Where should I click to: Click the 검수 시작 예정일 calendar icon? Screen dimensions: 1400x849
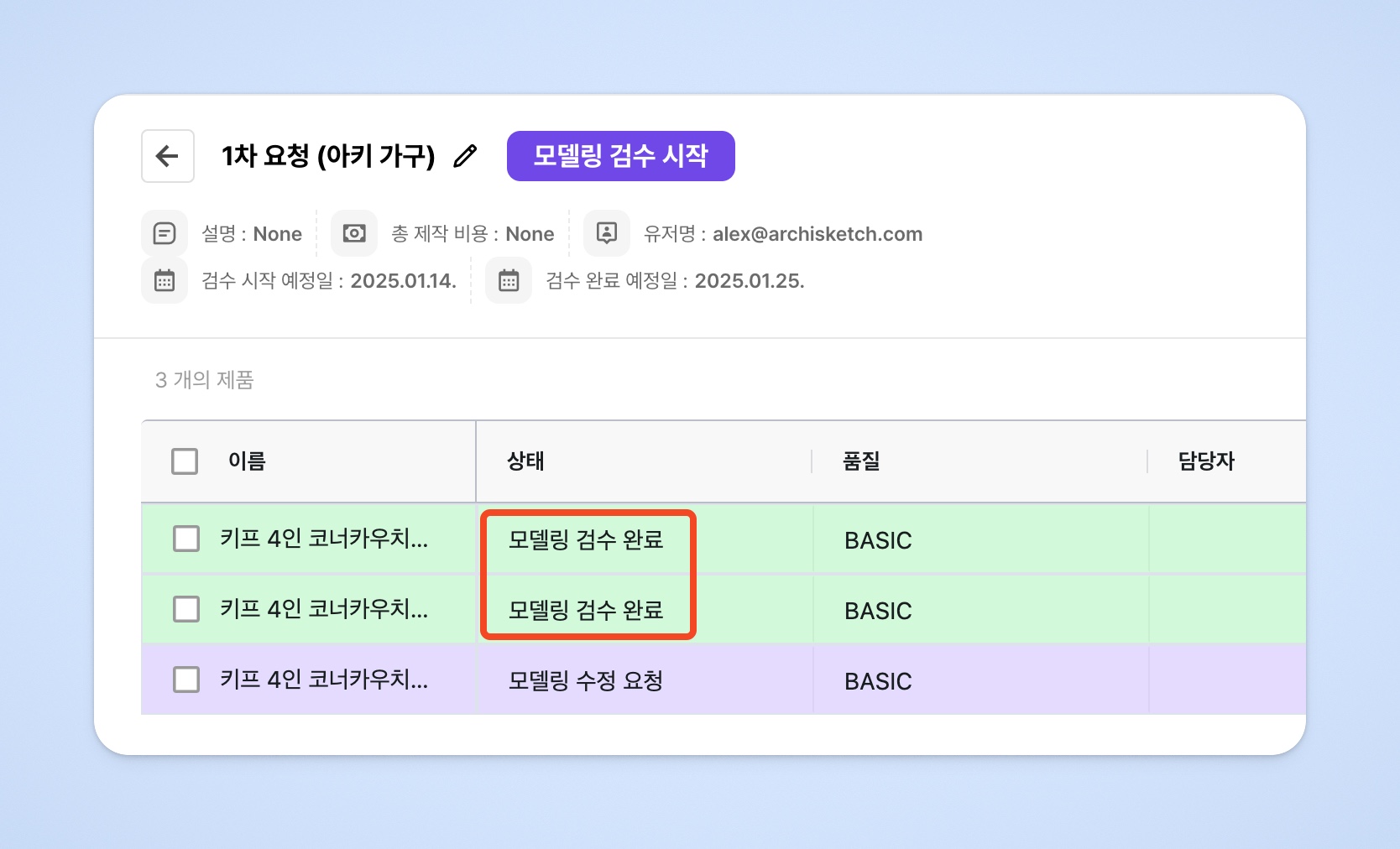point(165,280)
